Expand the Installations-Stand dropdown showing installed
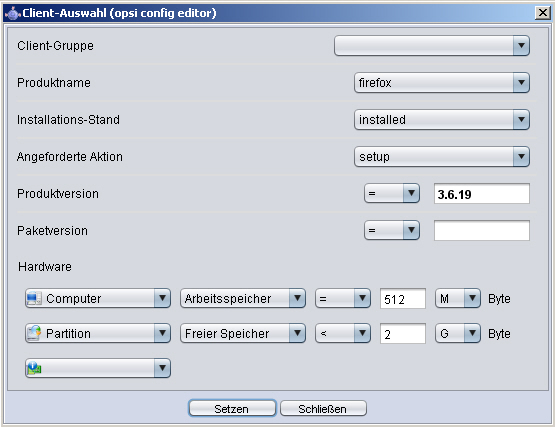This screenshot has width=555, height=427. tap(442, 120)
